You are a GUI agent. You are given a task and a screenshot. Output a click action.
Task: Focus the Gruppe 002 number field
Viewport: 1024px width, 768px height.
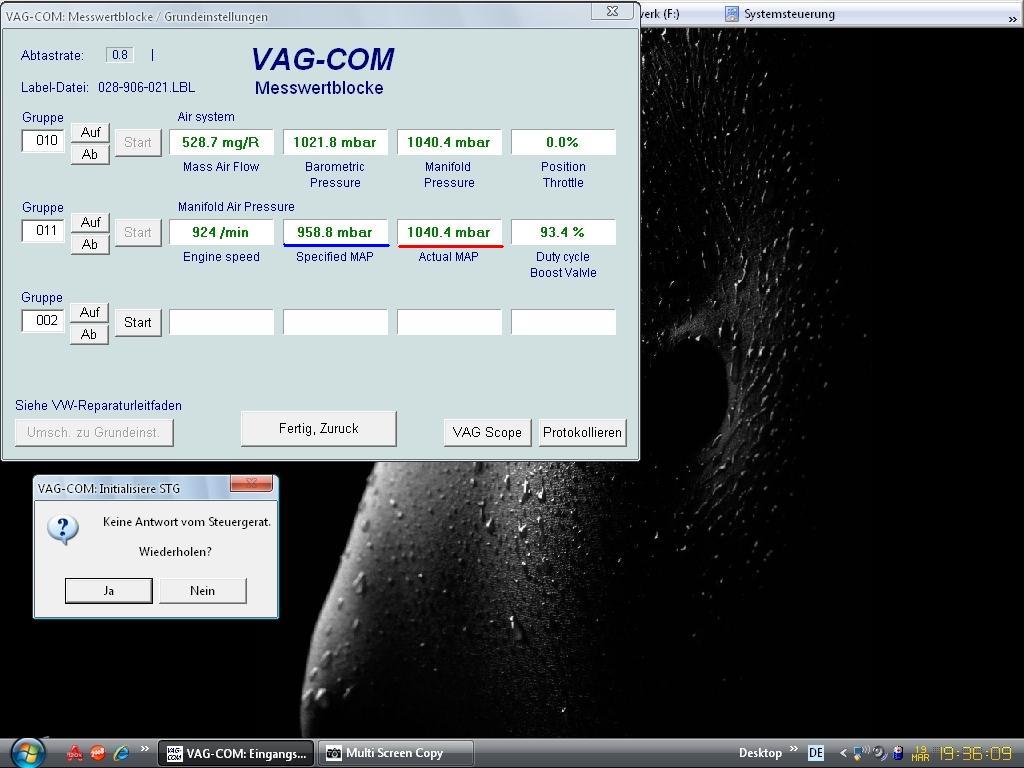click(x=43, y=321)
